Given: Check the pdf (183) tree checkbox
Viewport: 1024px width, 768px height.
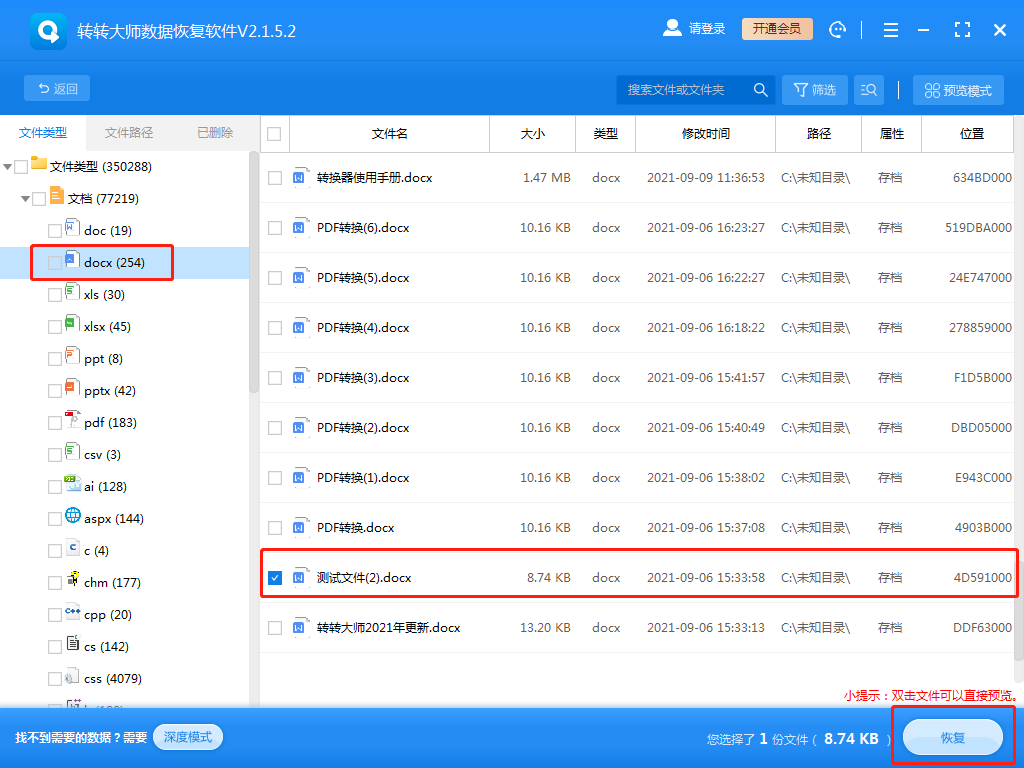Looking at the screenshot, I should click(x=55, y=423).
